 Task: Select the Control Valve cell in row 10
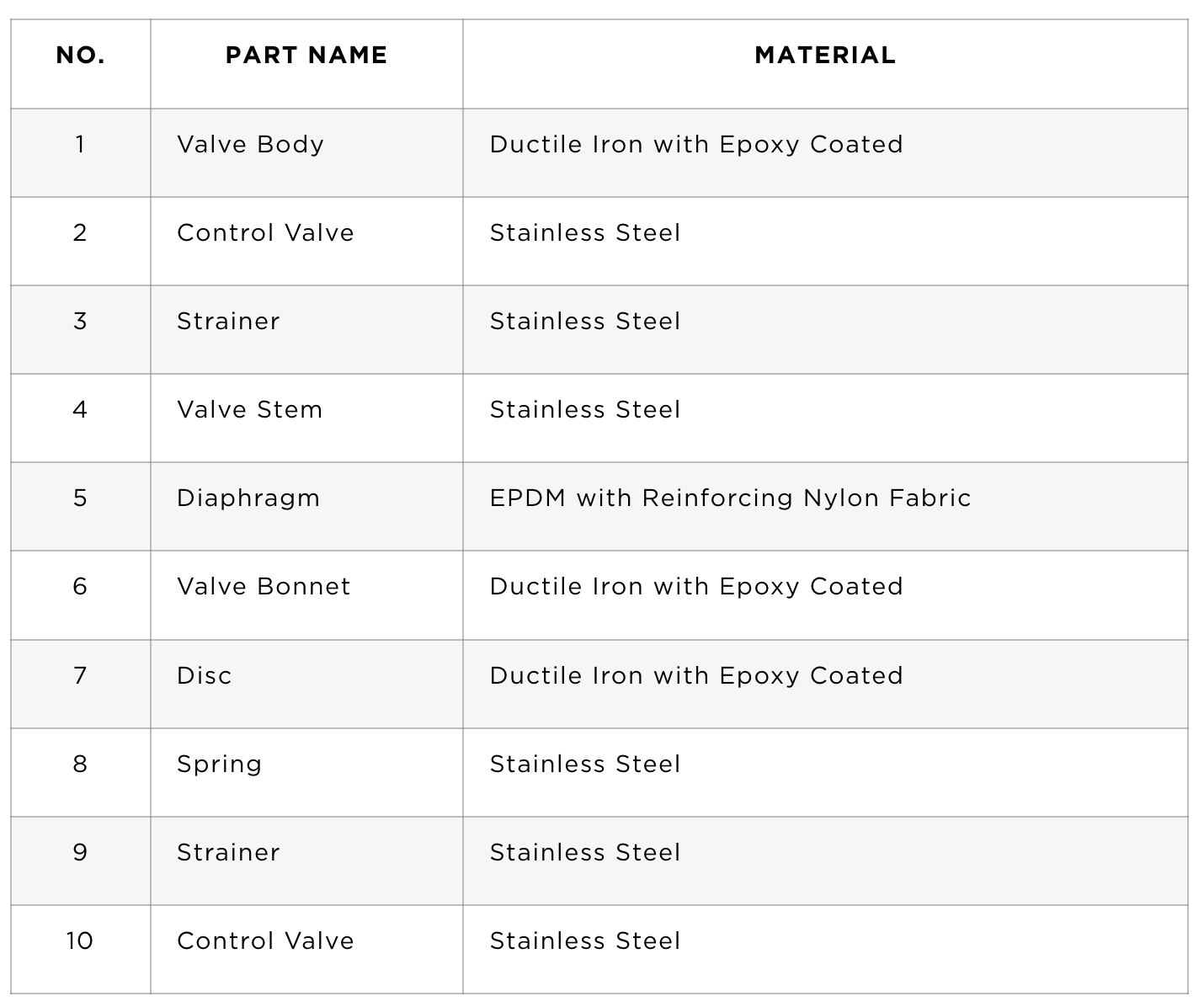click(265, 940)
